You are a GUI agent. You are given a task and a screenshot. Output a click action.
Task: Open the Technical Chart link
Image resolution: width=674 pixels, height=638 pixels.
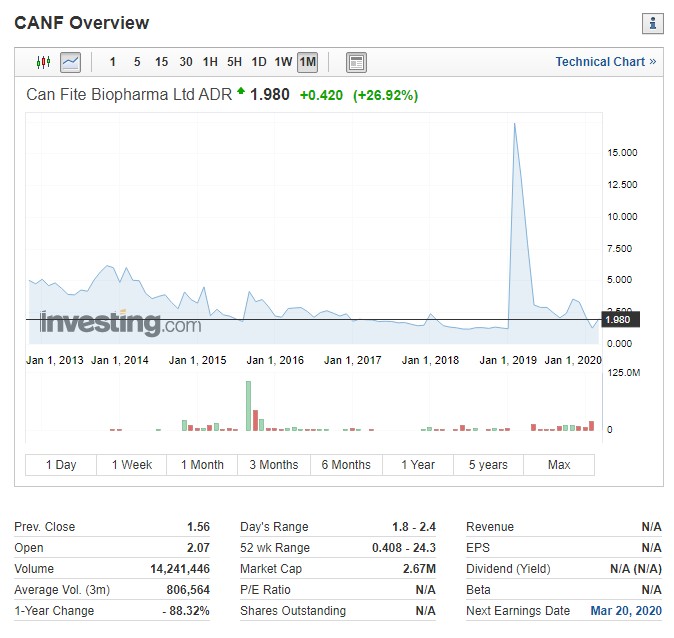pos(606,62)
